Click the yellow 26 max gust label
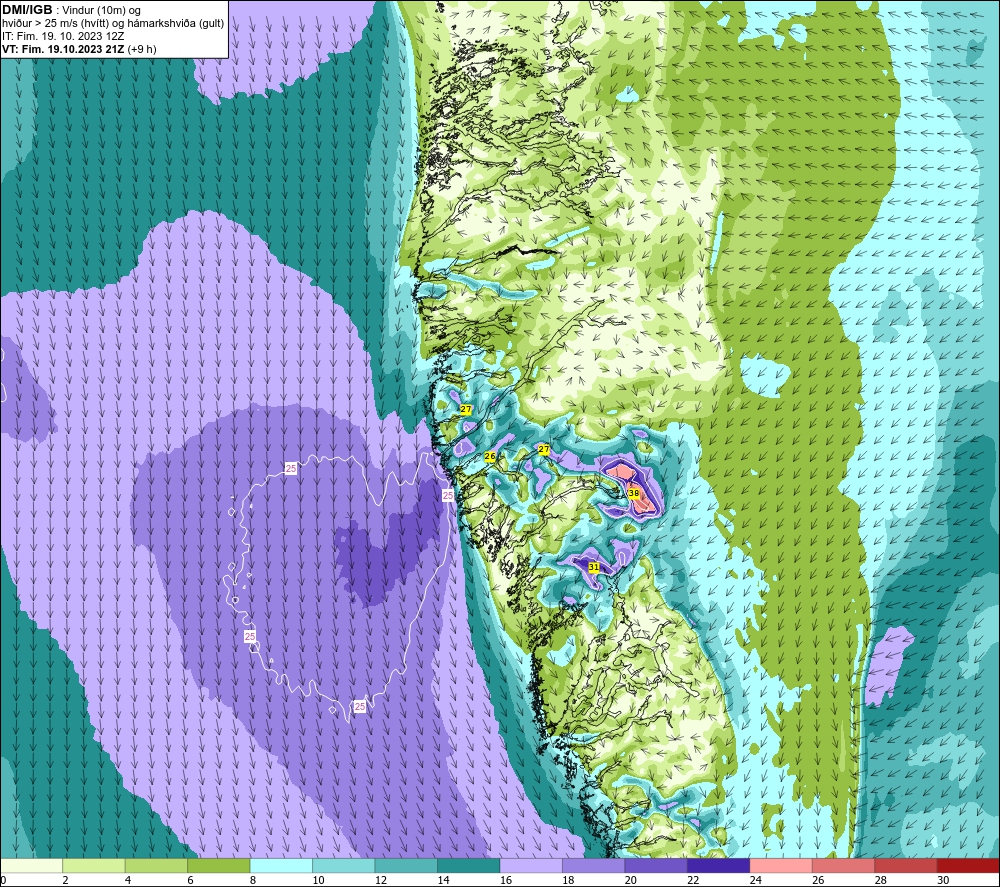 coord(490,457)
